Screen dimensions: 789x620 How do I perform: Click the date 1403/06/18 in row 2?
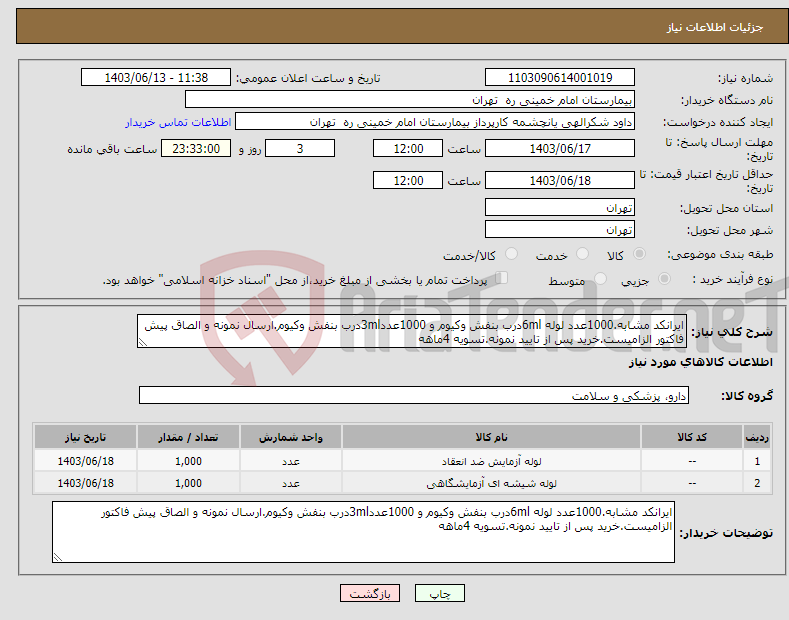[x=86, y=483]
